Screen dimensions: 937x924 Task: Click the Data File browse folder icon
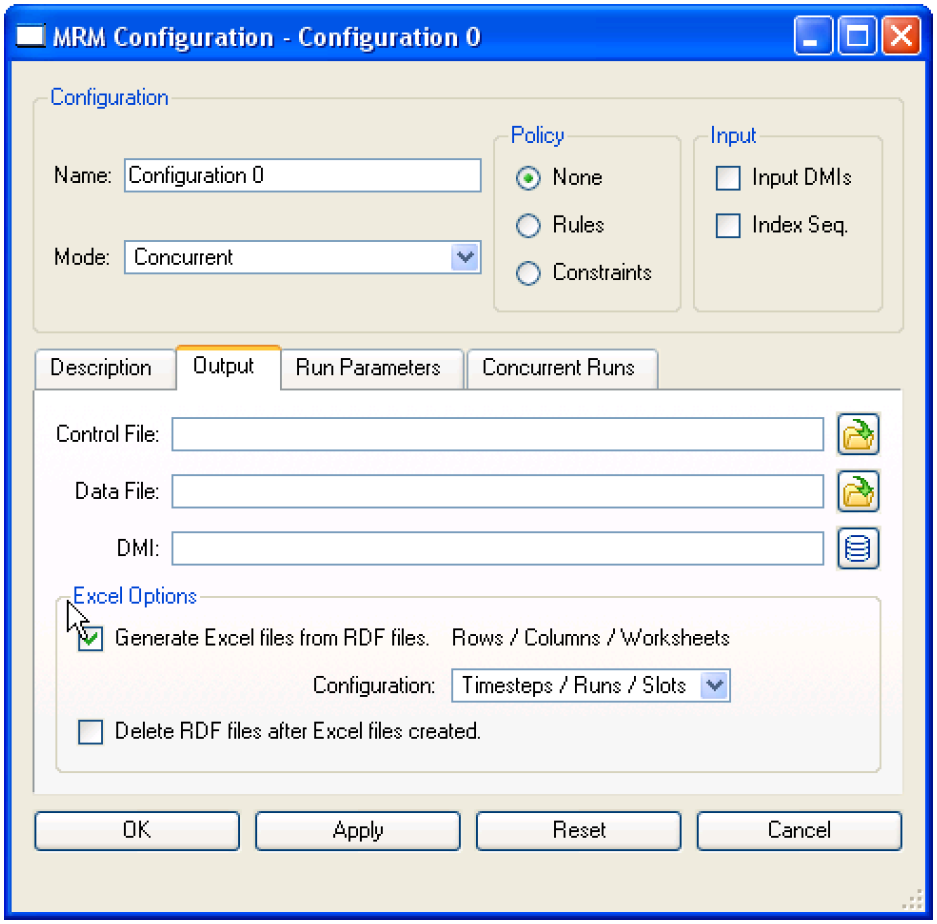pos(858,492)
